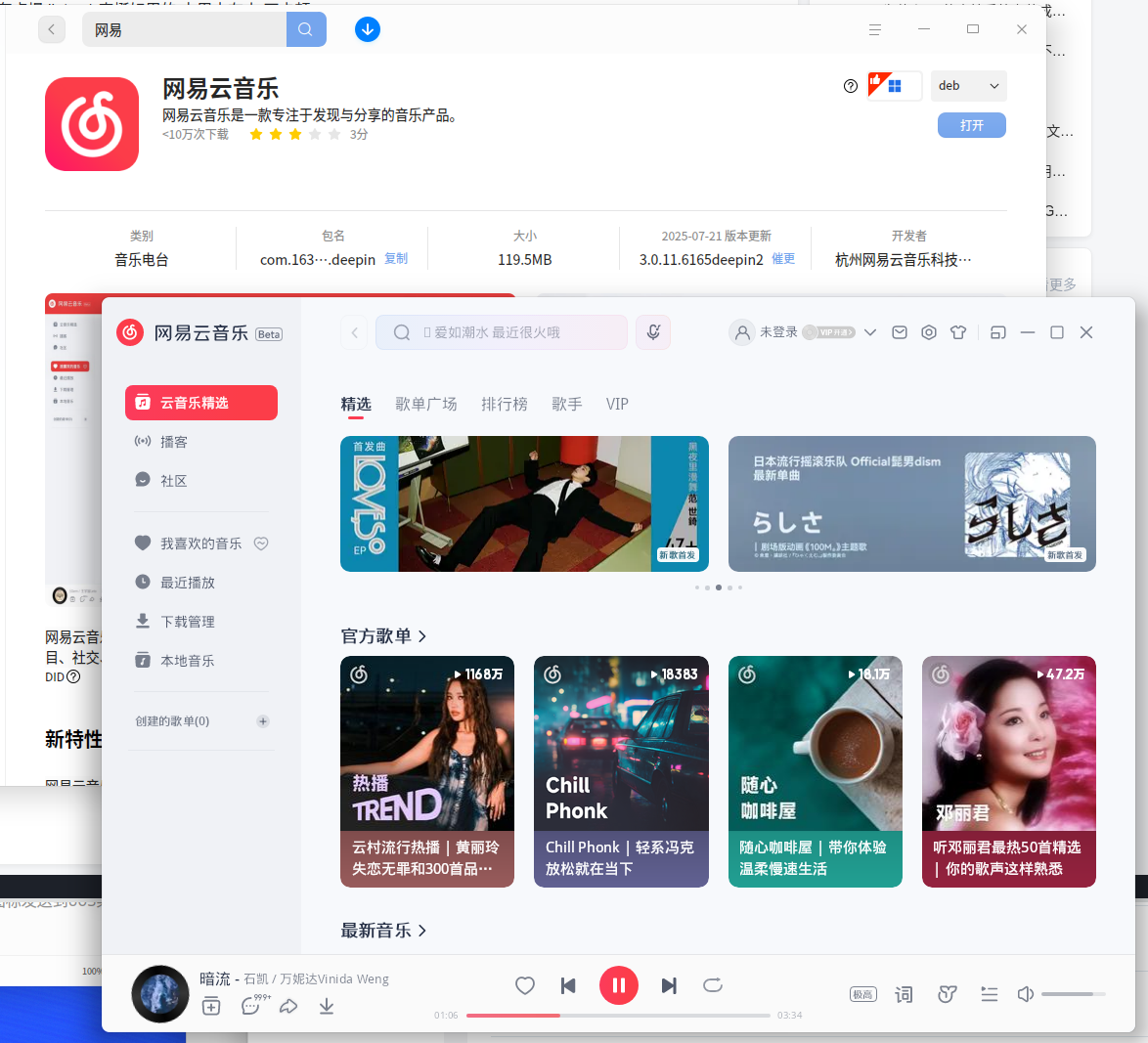Switch to the 排行榜 tab
1148x1043 pixels.
pyautogui.click(x=505, y=404)
